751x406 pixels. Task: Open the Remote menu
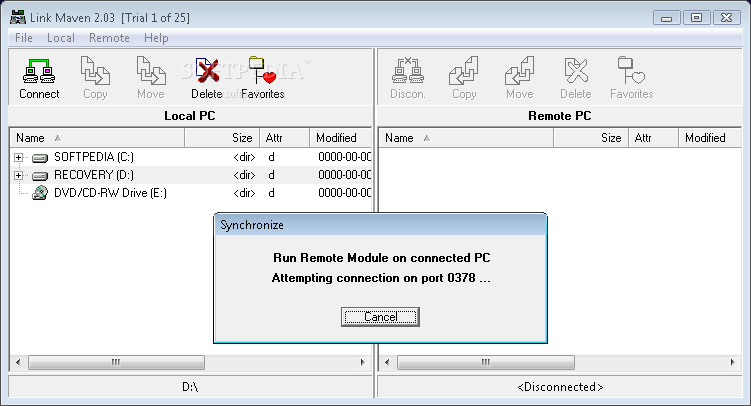point(109,38)
